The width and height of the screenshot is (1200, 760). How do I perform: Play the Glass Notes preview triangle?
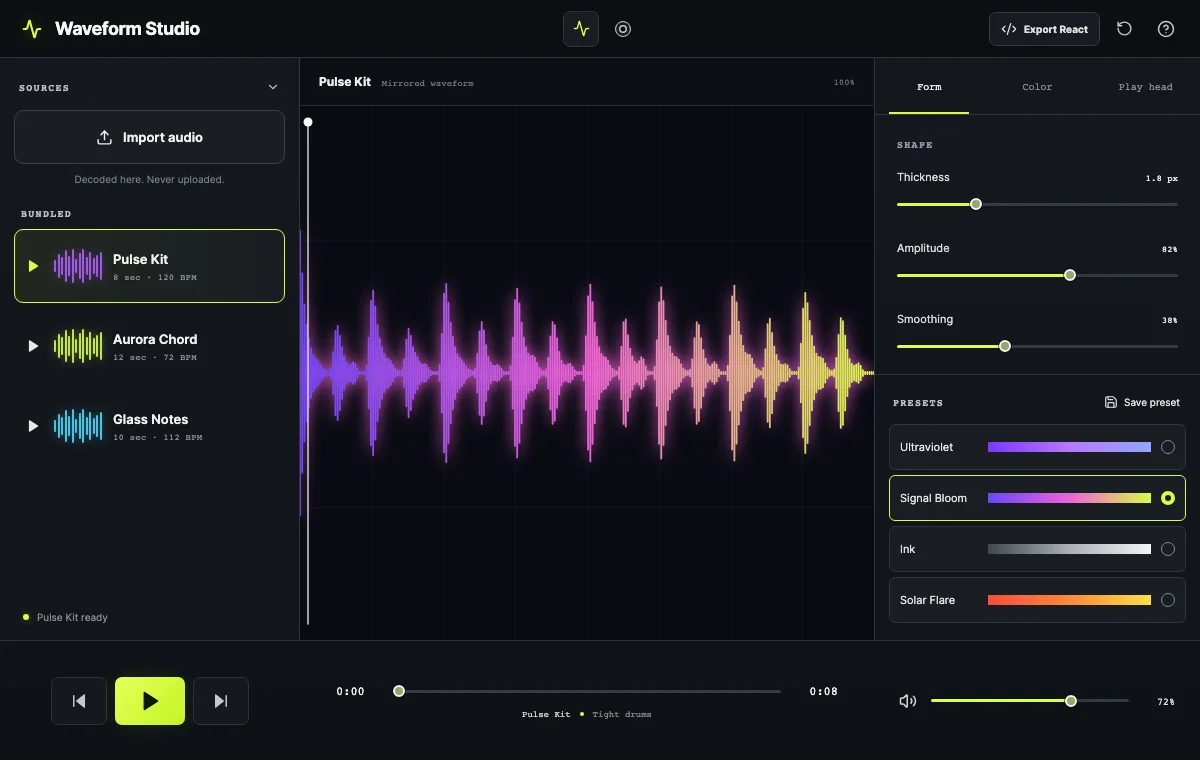[33, 426]
